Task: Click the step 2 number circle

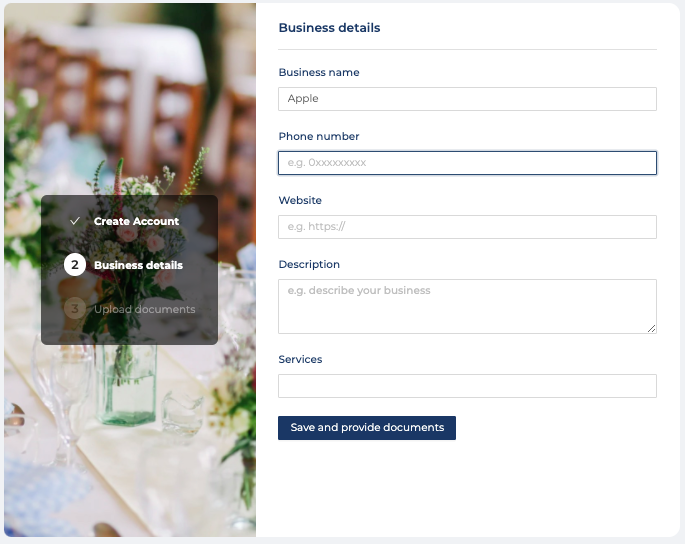Action: tap(74, 265)
